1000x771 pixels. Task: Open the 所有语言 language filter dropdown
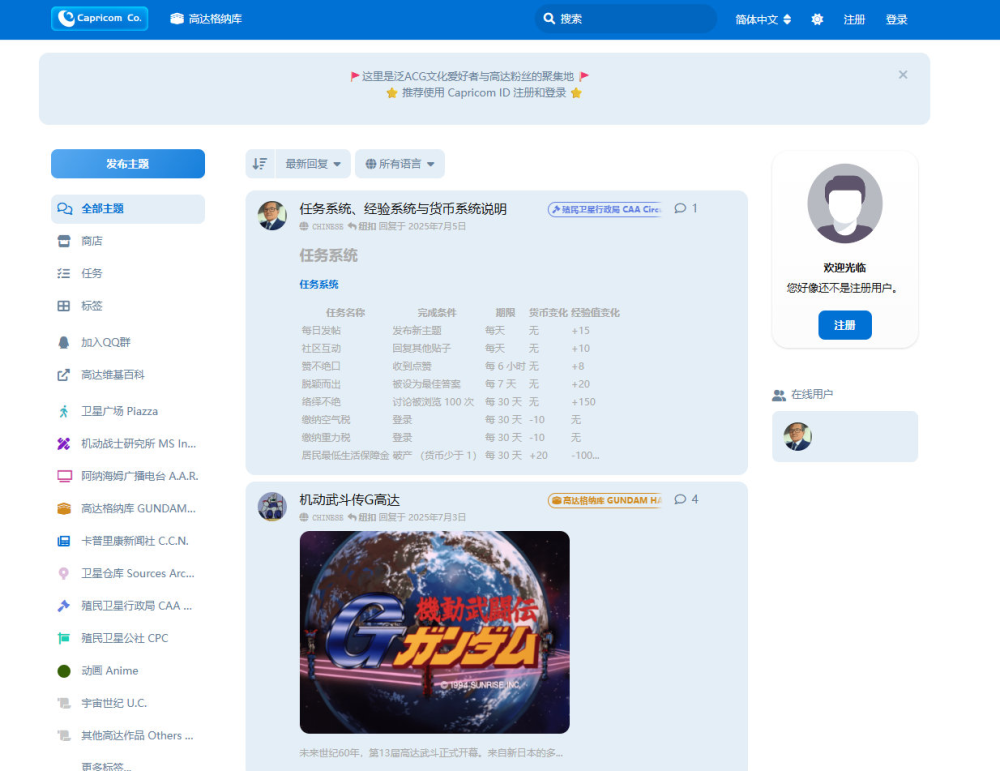400,164
